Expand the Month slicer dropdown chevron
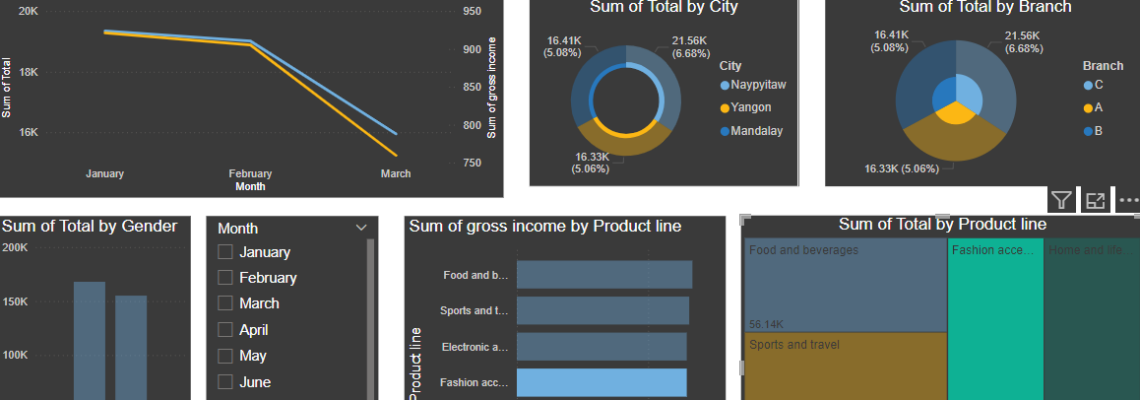This screenshot has height=400, width=1140. (361, 228)
